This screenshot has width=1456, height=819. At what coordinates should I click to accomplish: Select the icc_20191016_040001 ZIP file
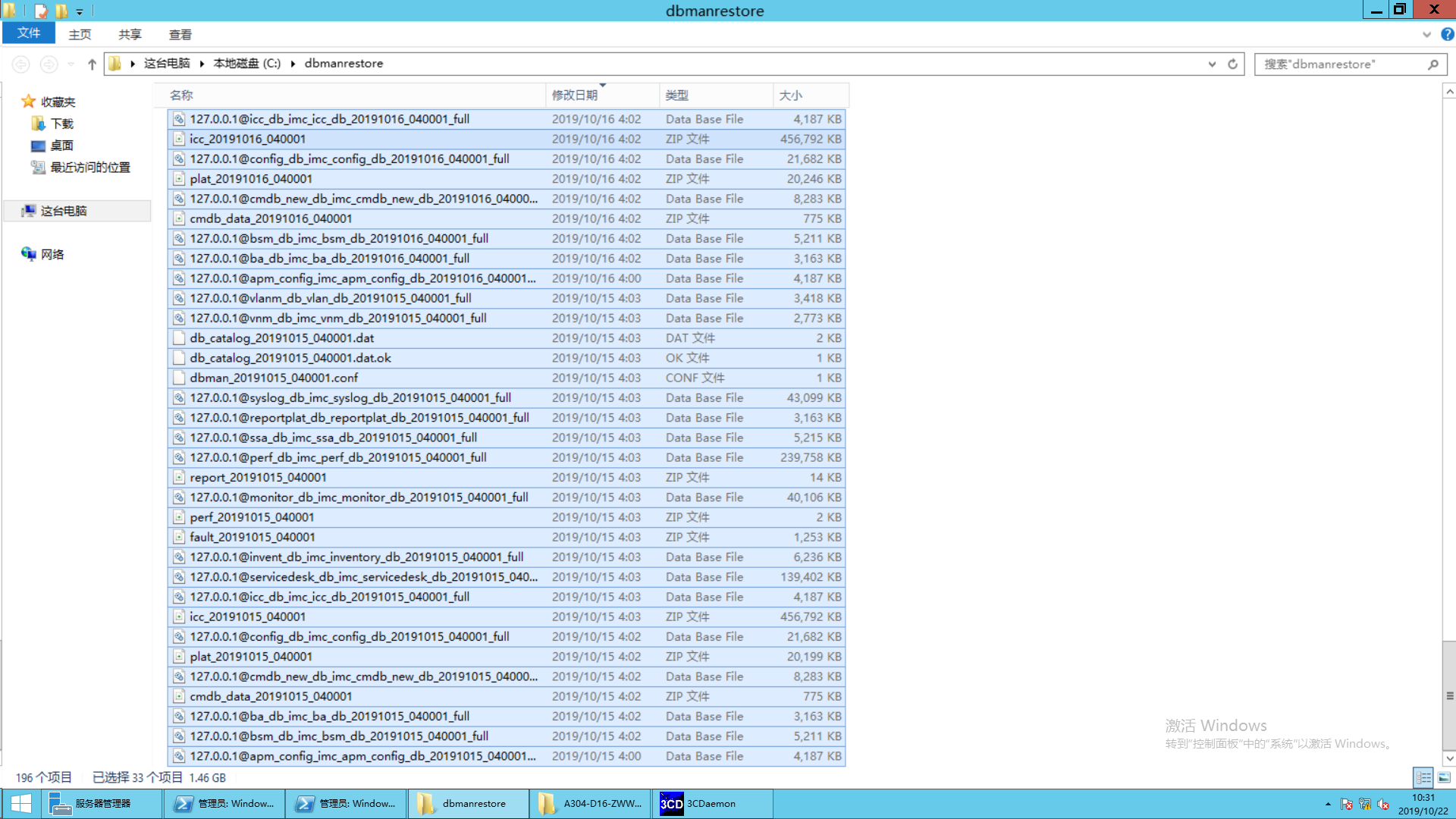[x=247, y=139]
